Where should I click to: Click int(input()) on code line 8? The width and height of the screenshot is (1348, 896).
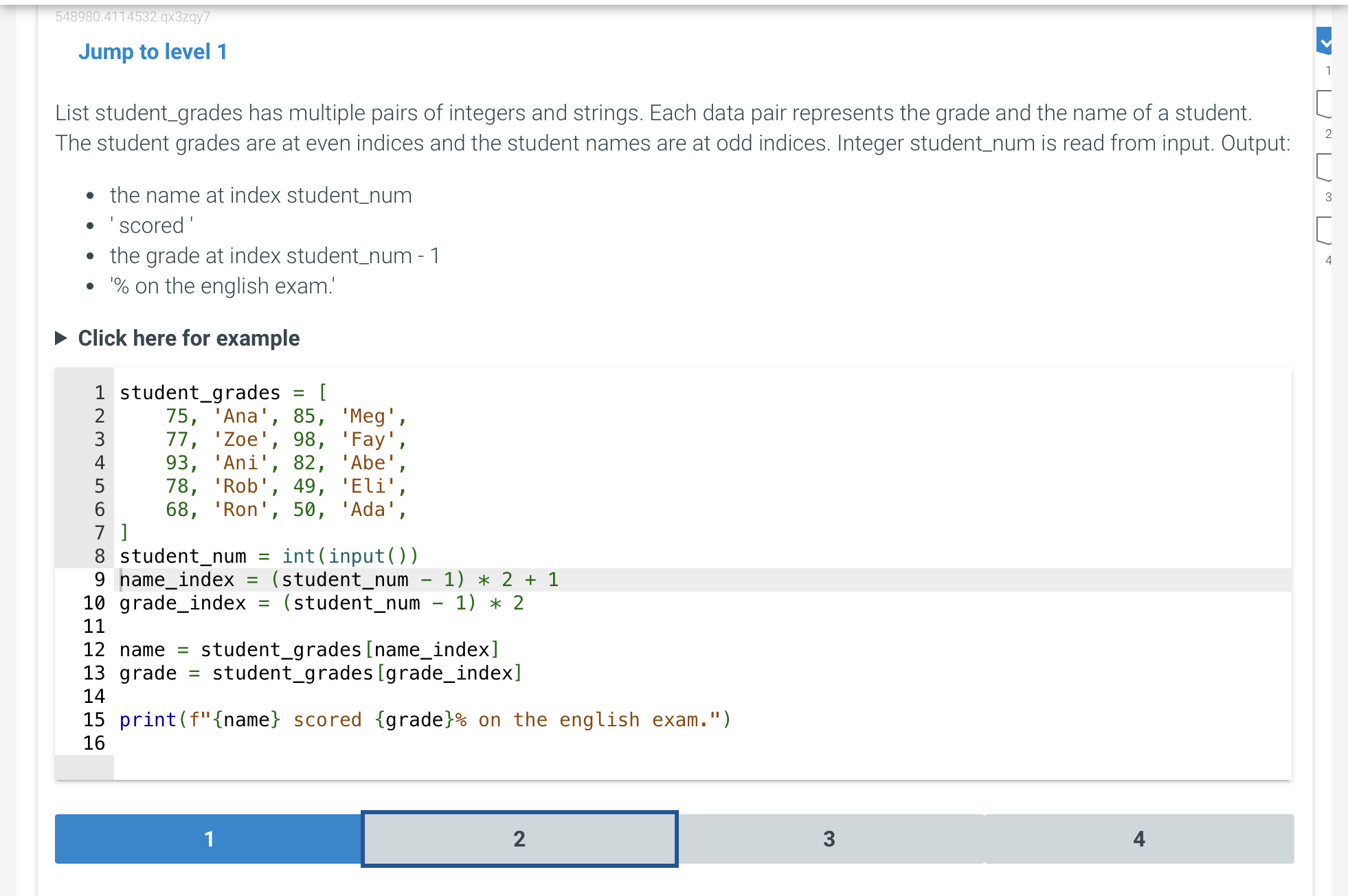coord(350,557)
